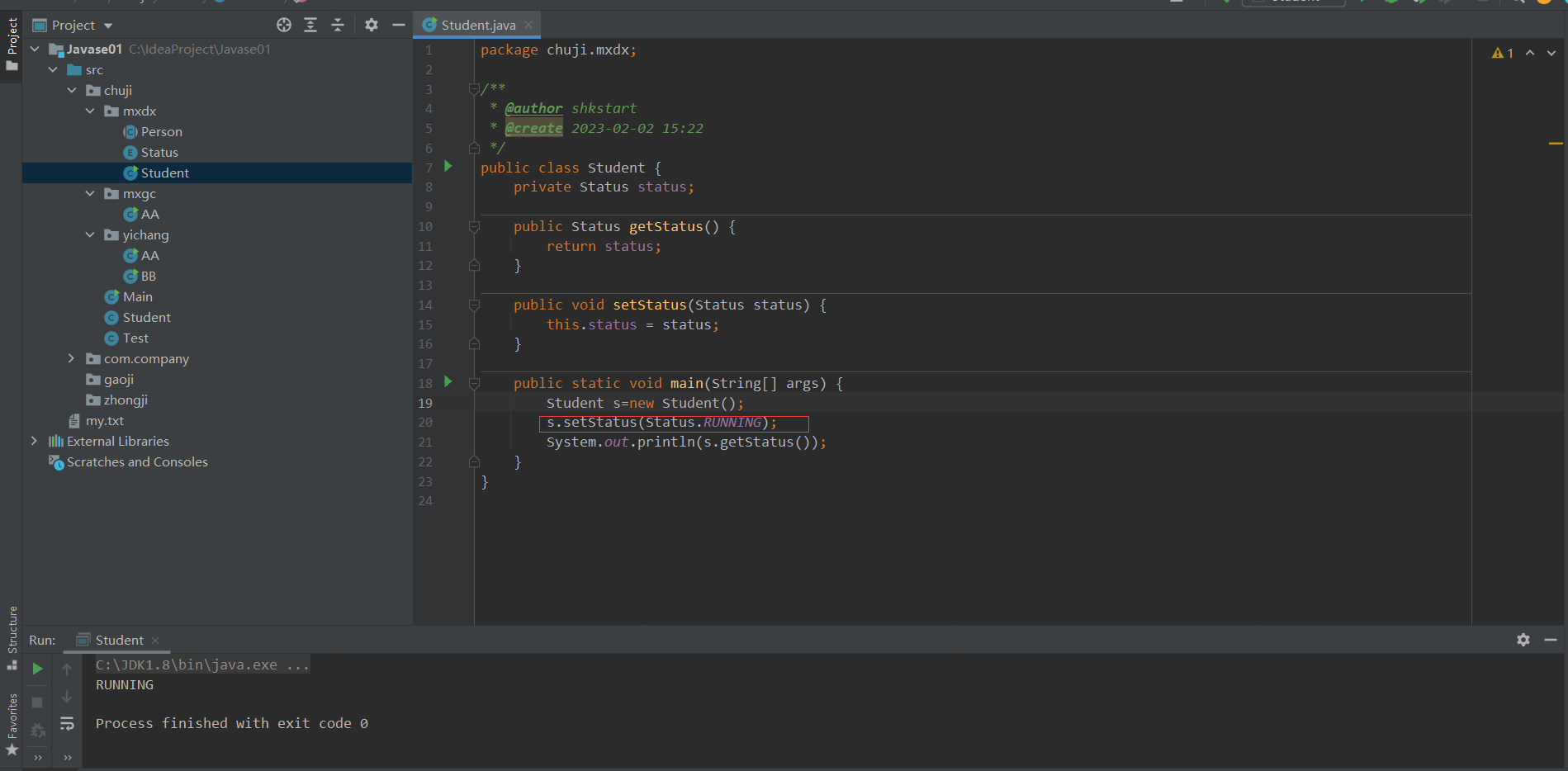Viewport: 1568px width, 771px height.
Task: Expand the com.company package
Action: [x=71, y=358]
